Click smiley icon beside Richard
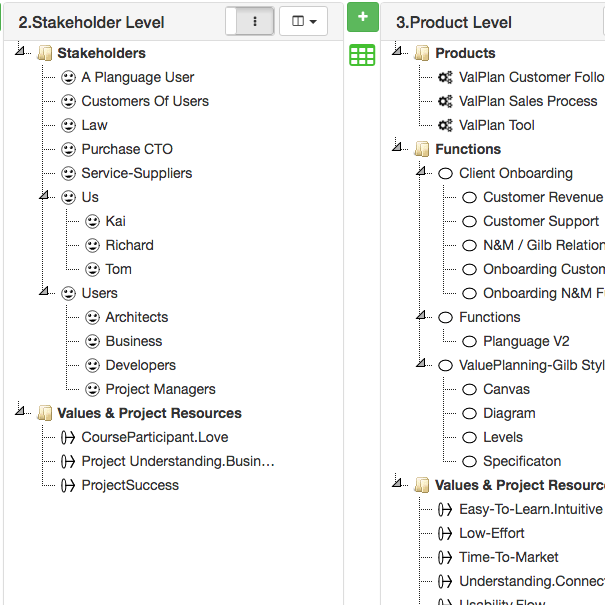Image resolution: width=605 pixels, height=605 pixels. [93, 245]
